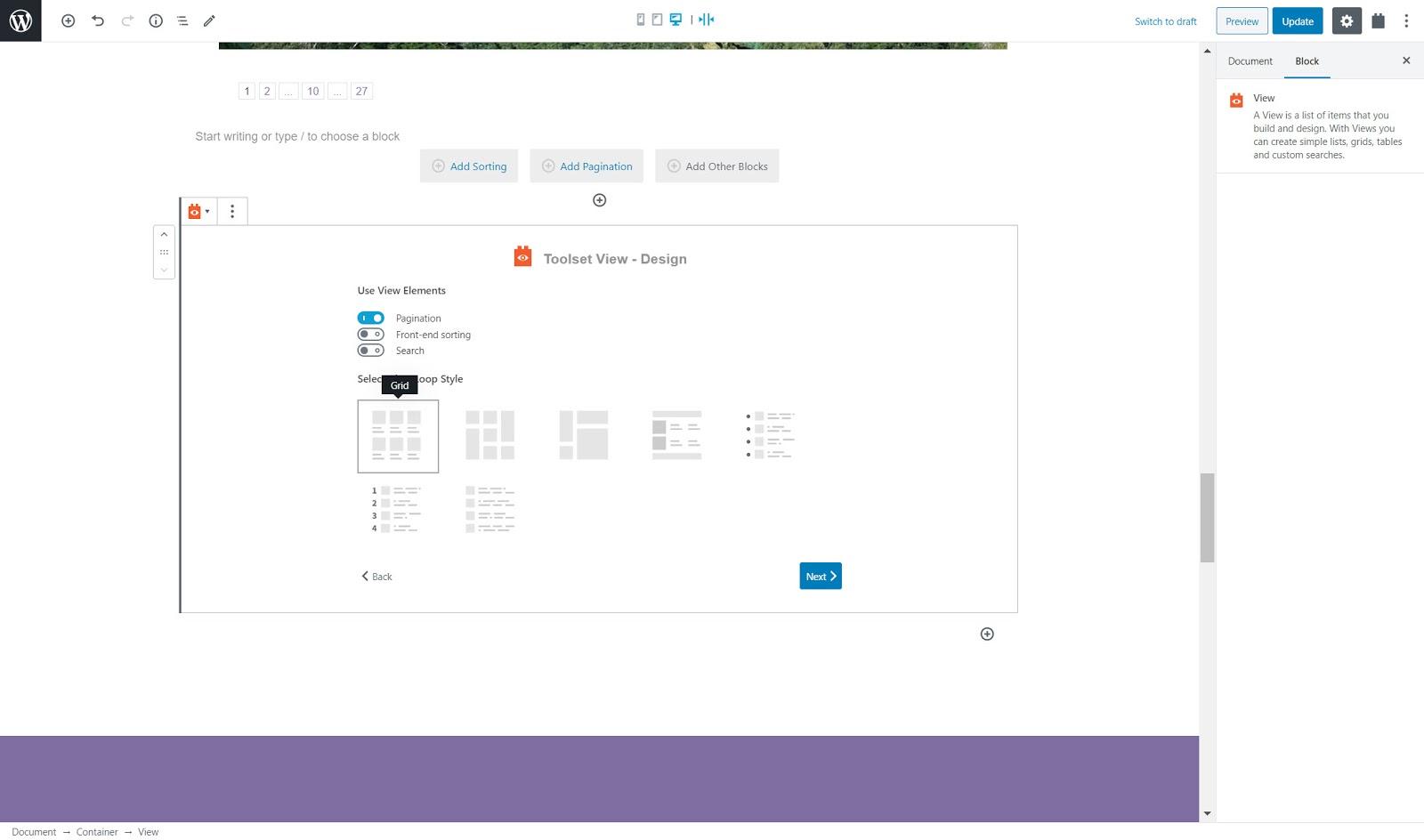
Task: Select the collage loop style thumbnail
Action: coord(584,435)
